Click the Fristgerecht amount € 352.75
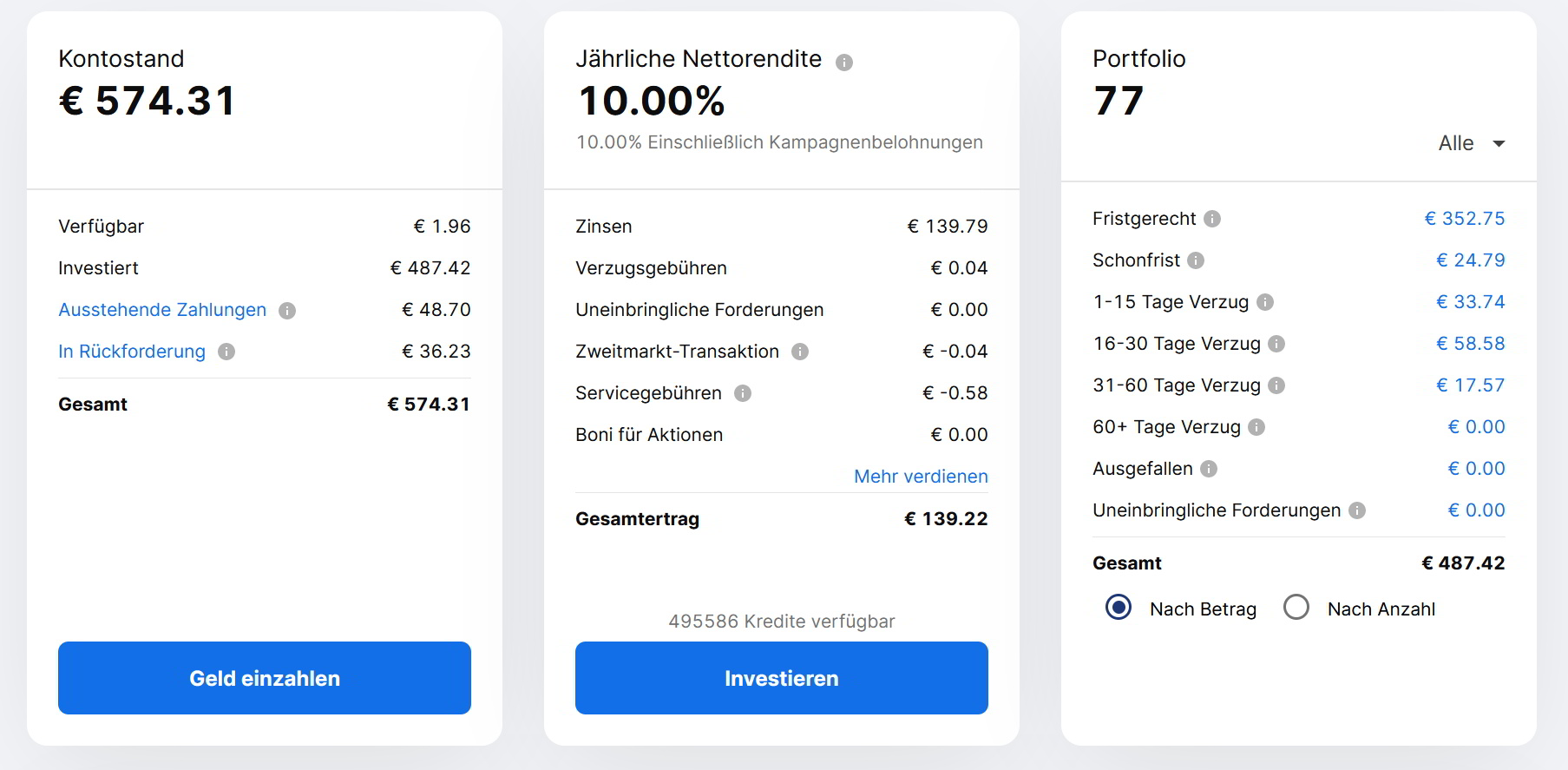Viewport: 1568px width, 770px height. click(1465, 219)
